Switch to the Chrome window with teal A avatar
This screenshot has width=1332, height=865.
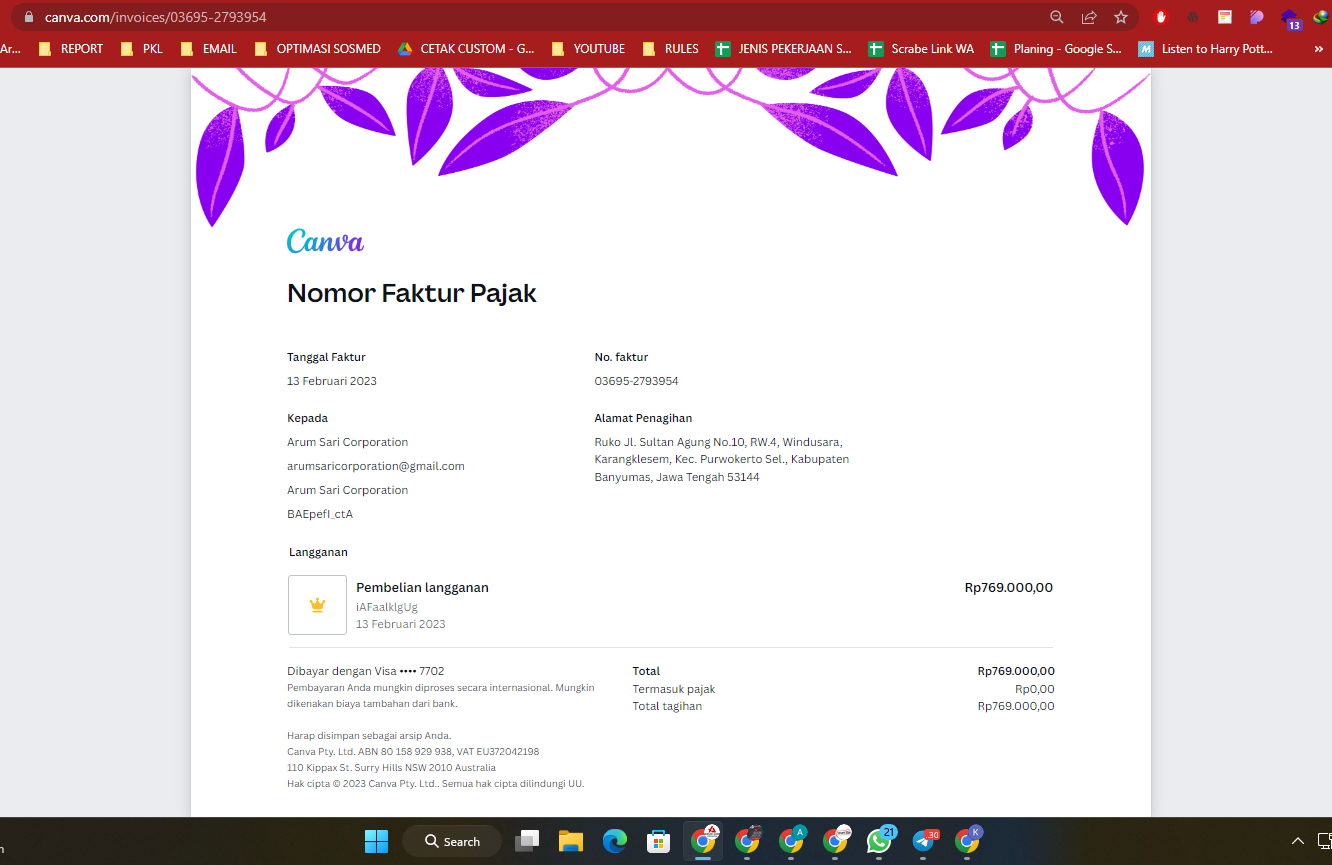coord(792,840)
